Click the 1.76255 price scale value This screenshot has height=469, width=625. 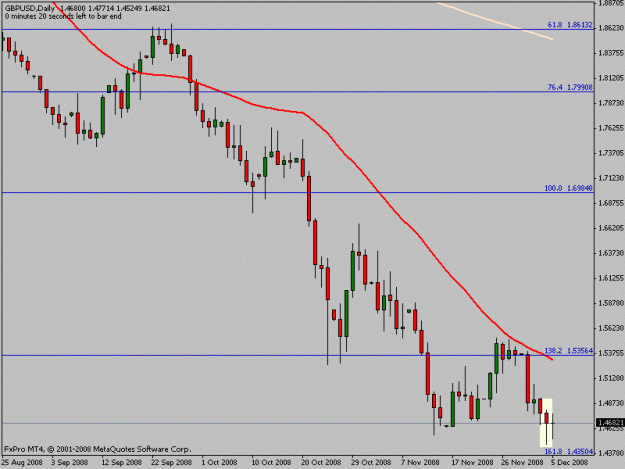pyautogui.click(x=611, y=128)
